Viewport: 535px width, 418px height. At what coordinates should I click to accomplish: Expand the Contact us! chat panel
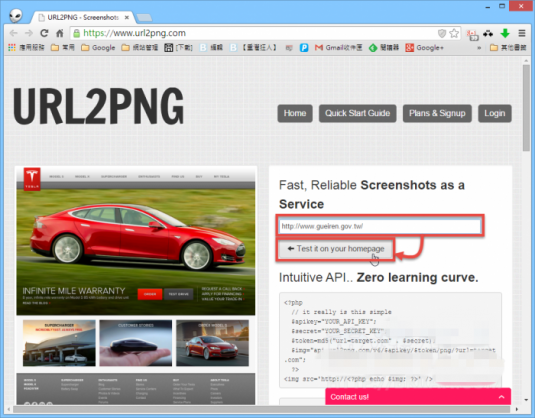click(418, 397)
